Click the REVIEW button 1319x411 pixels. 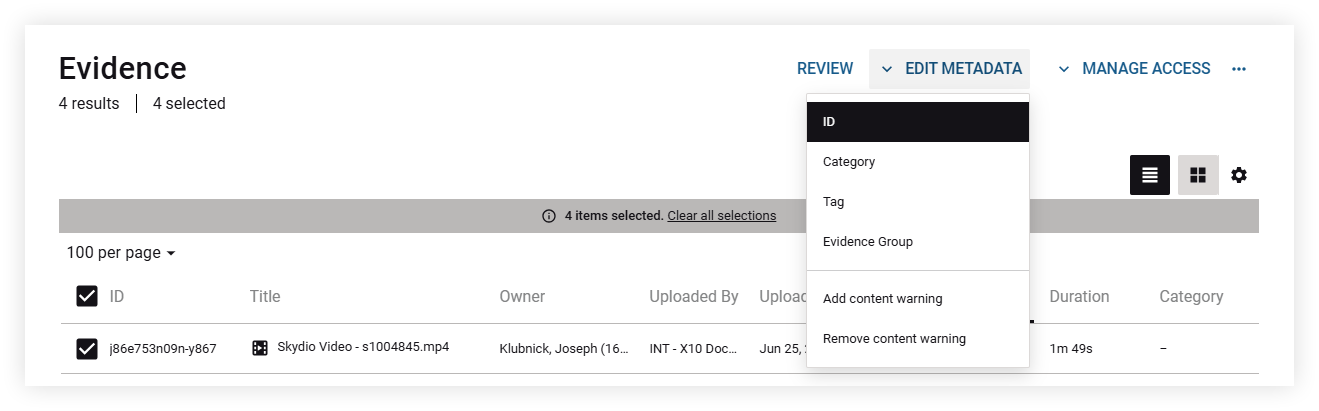click(825, 69)
